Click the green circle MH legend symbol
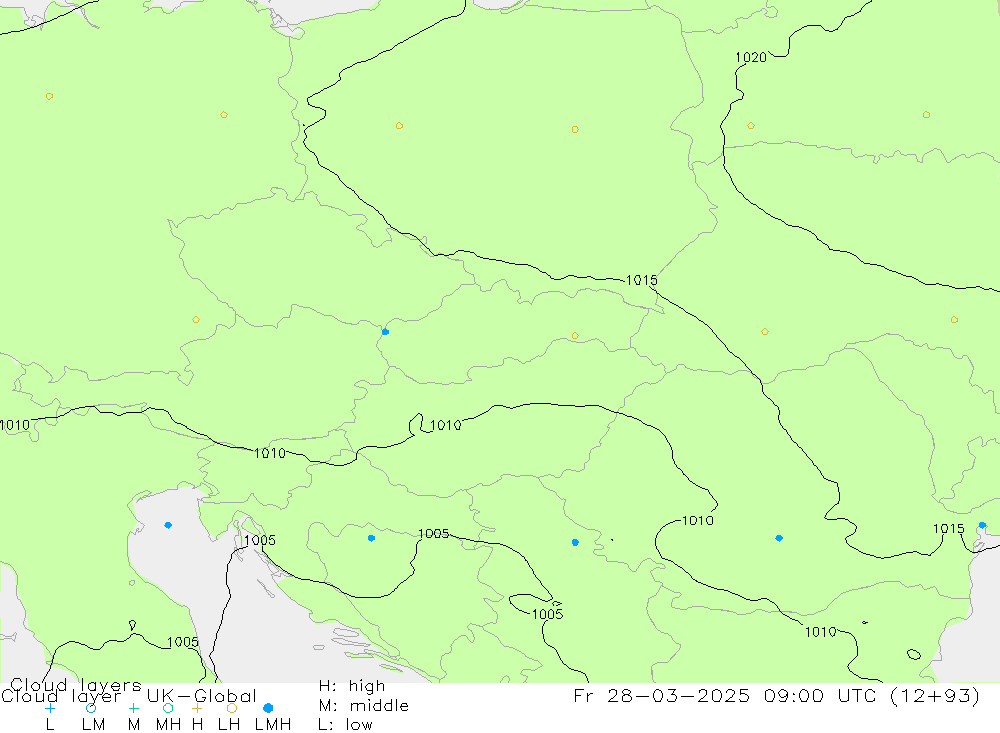The height and width of the screenshot is (733, 1000). [x=168, y=708]
